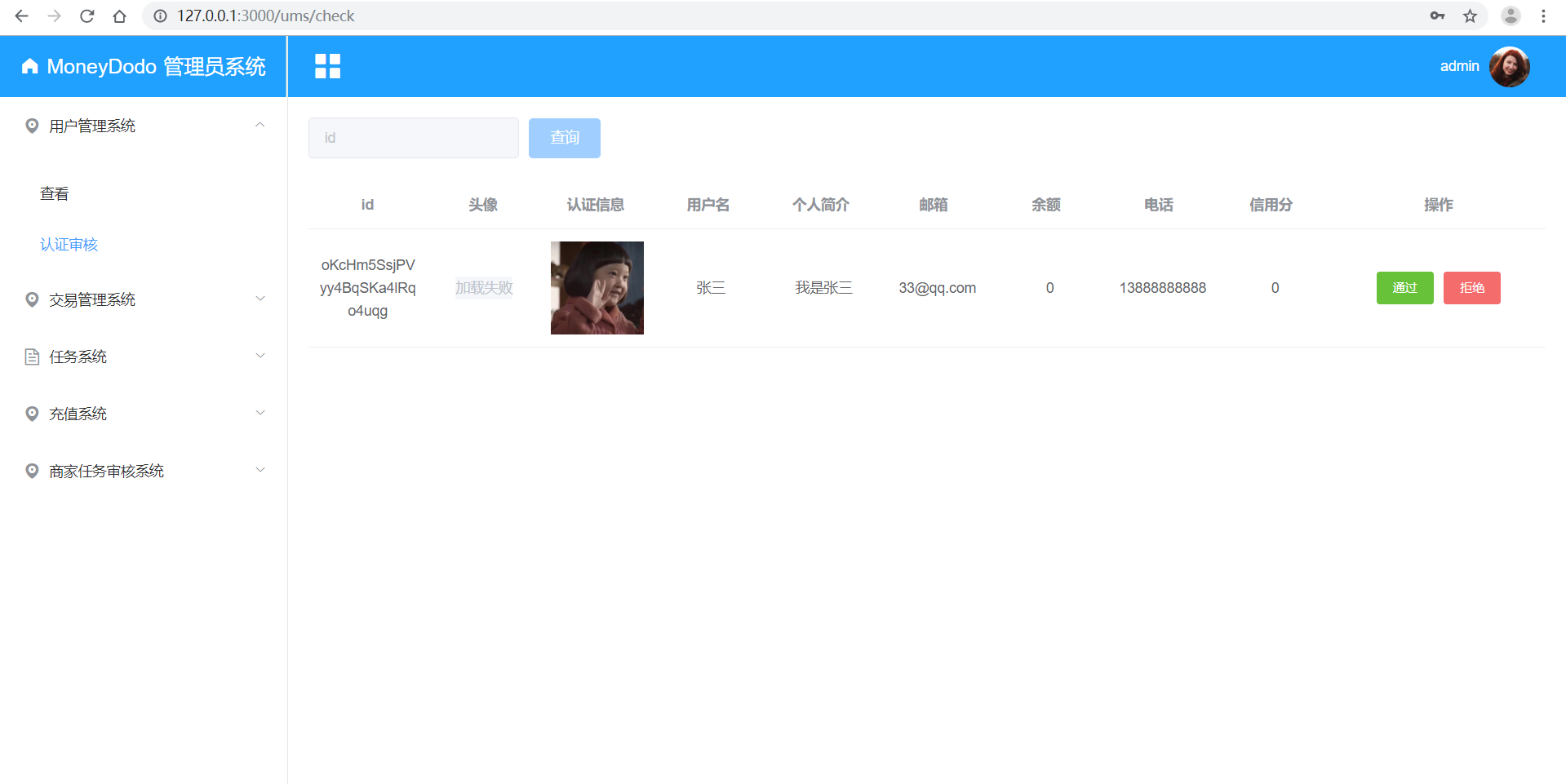The width and height of the screenshot is (1566, 784).
Task: Click the admin username label
Action: click(x=1459, y=66)
